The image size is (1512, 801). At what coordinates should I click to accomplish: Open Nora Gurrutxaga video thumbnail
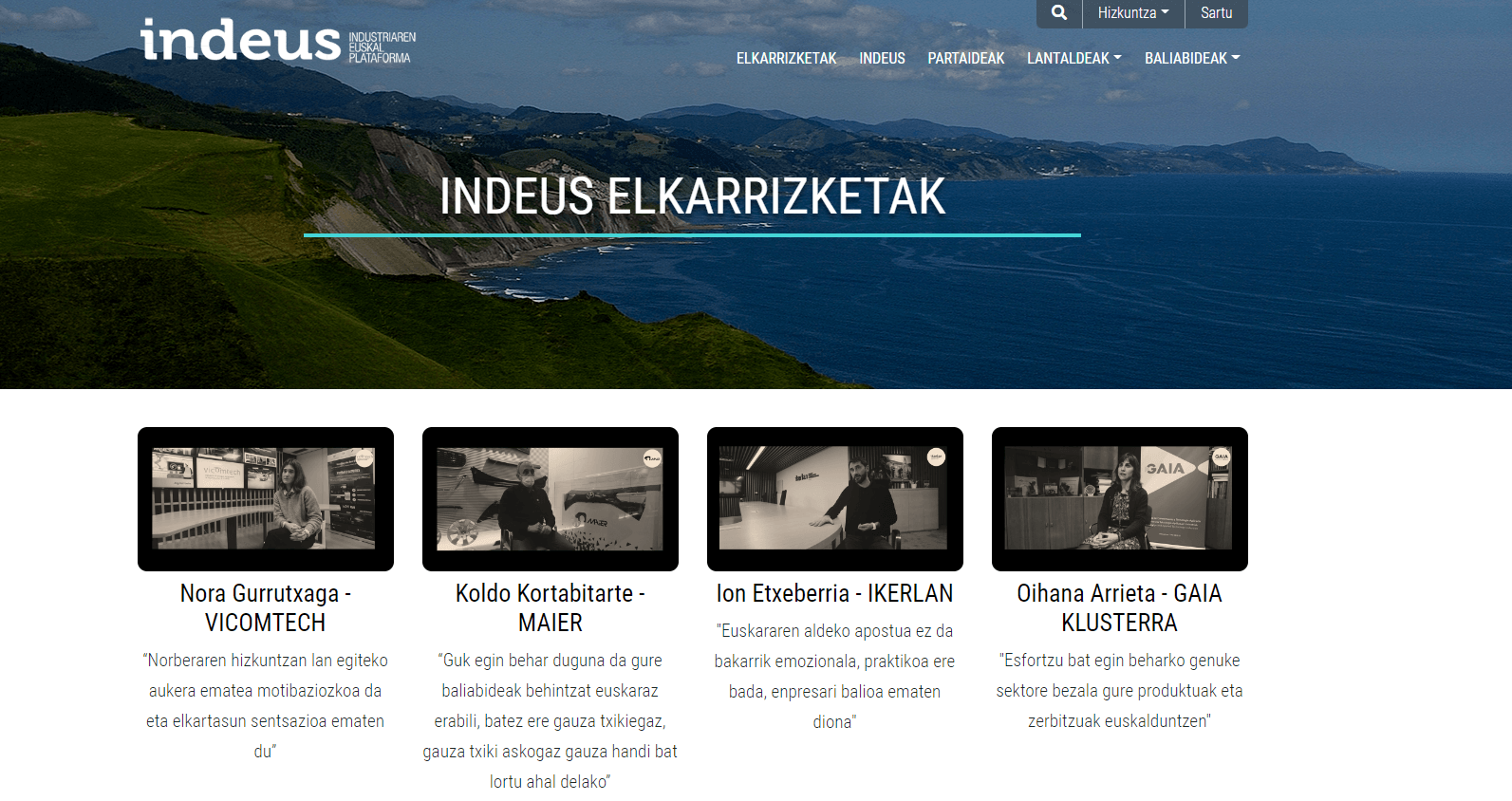(x=266, y=499)
